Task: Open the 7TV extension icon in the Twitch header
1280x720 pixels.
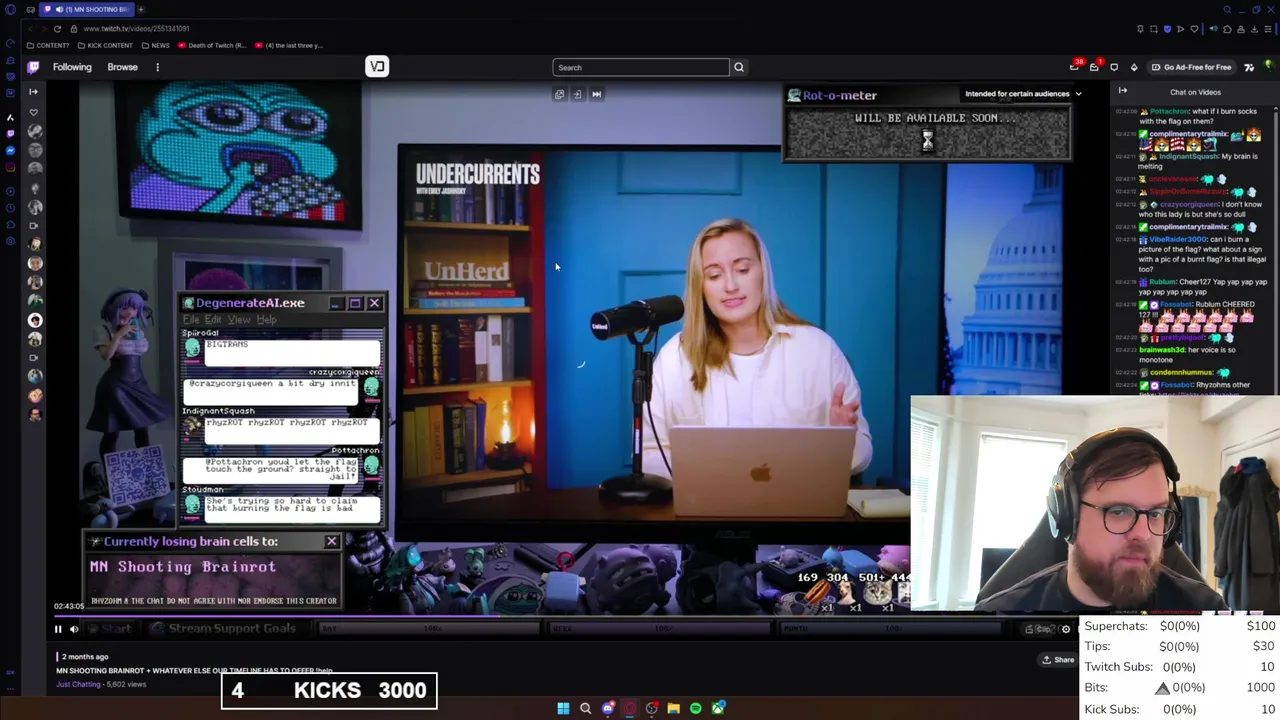Action: pos(1249,67)
